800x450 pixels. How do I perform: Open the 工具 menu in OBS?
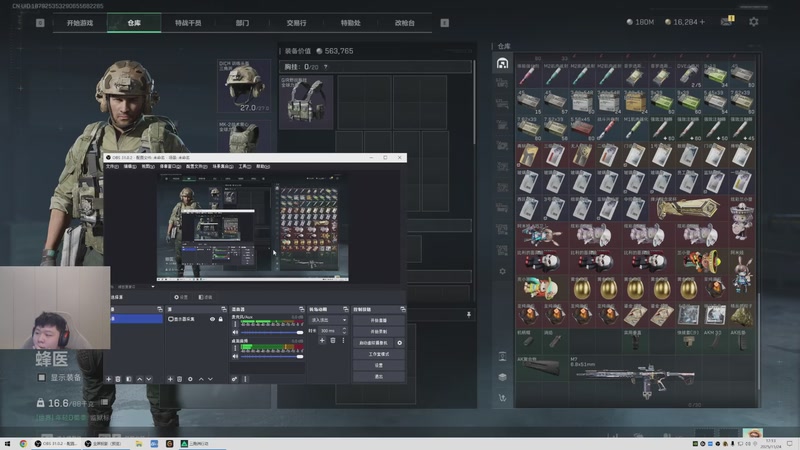point(245,166)
